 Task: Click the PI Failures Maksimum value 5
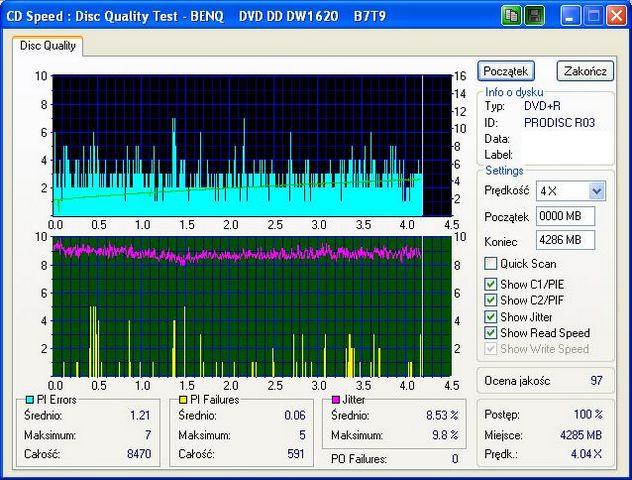[302, 435]
